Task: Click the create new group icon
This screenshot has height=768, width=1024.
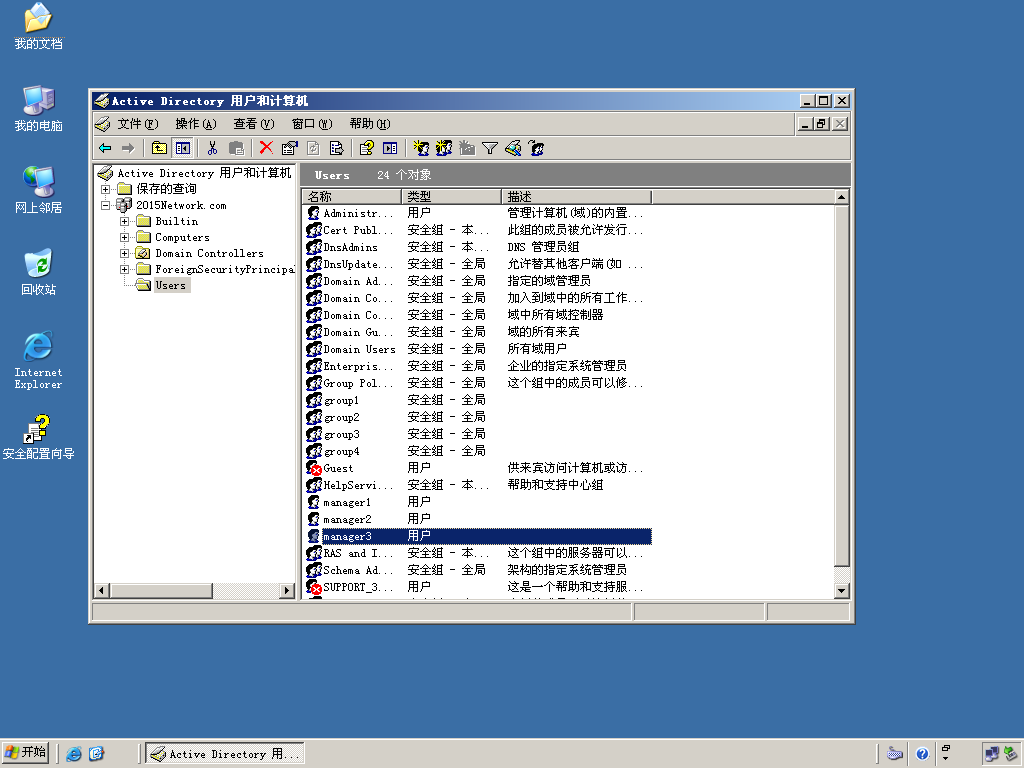Action: (x=444, y=148)
